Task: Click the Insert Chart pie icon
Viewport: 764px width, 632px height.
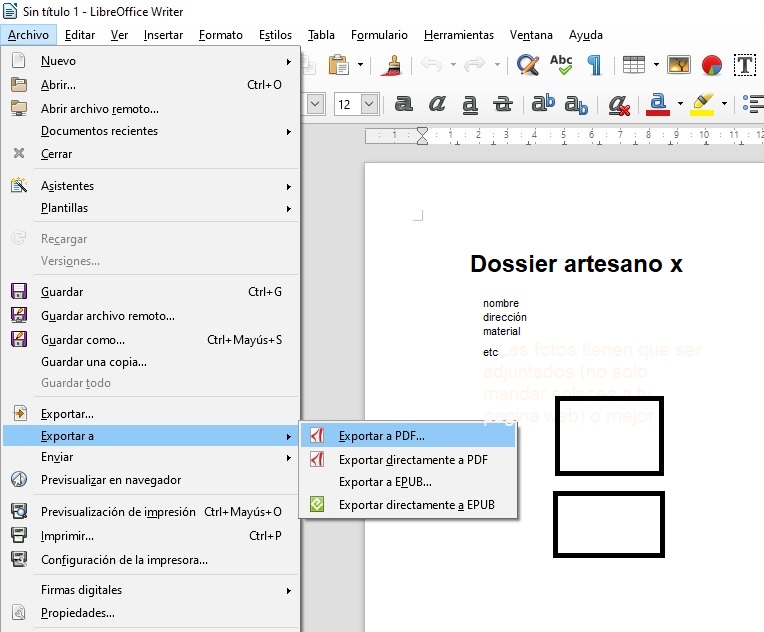Action: [x=711, y=65]
